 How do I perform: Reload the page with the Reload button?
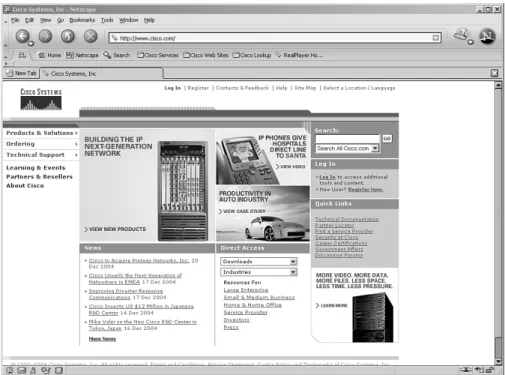(x=68, y=36)
